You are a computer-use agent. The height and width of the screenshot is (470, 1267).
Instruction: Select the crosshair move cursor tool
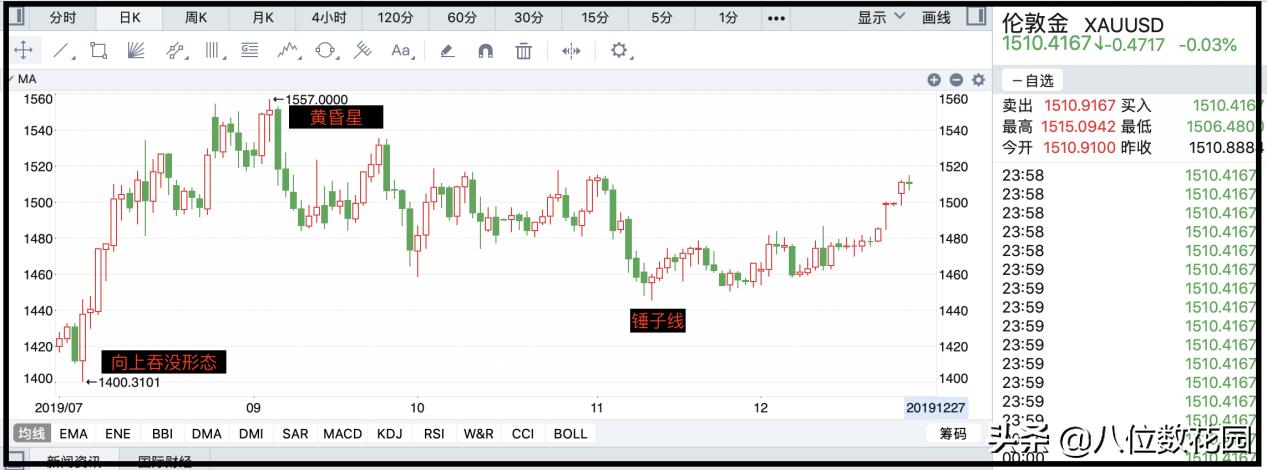coord(23,50)
